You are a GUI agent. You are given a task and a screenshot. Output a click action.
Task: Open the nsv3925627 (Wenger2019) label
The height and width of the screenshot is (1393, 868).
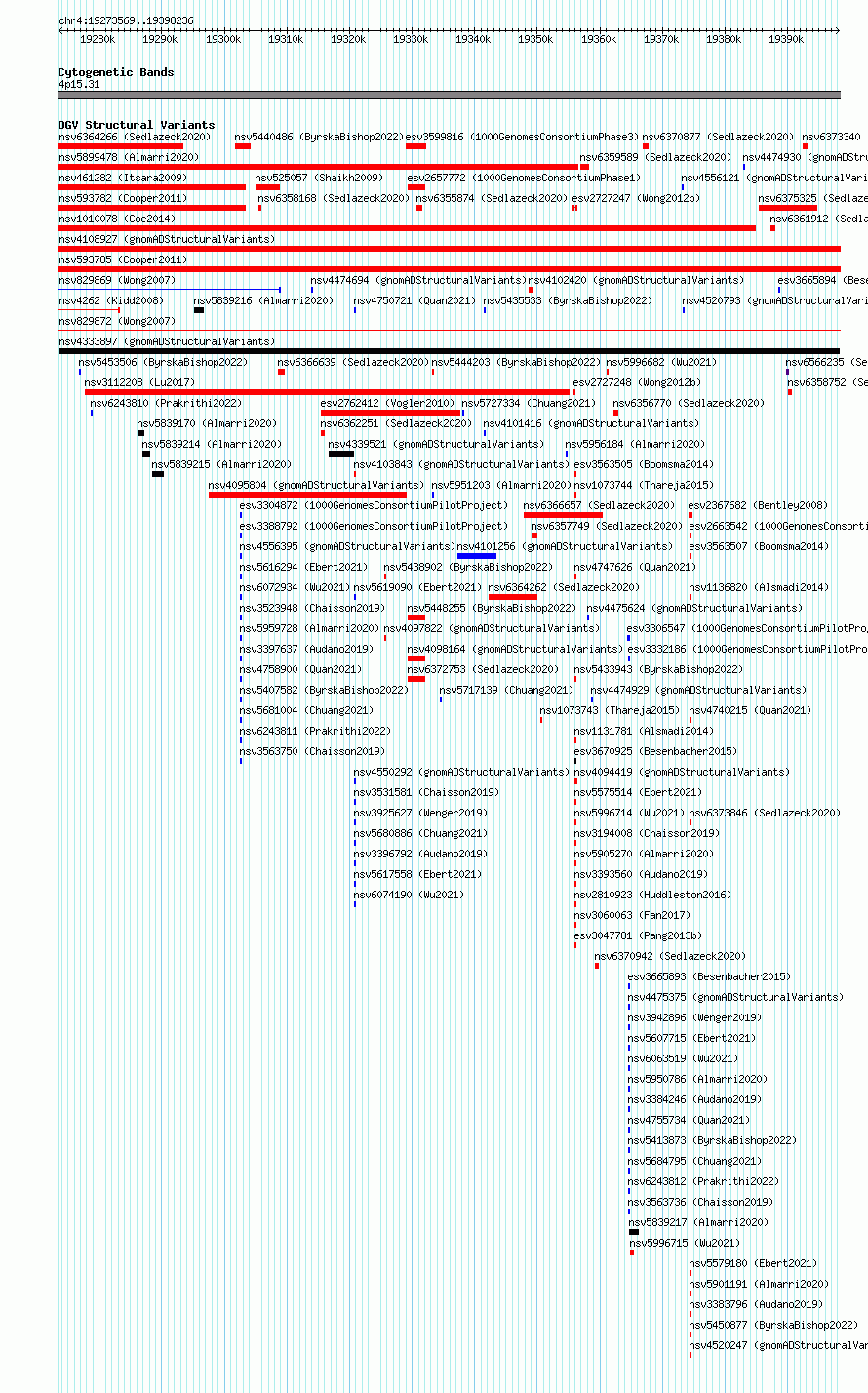tap(421, 813)
